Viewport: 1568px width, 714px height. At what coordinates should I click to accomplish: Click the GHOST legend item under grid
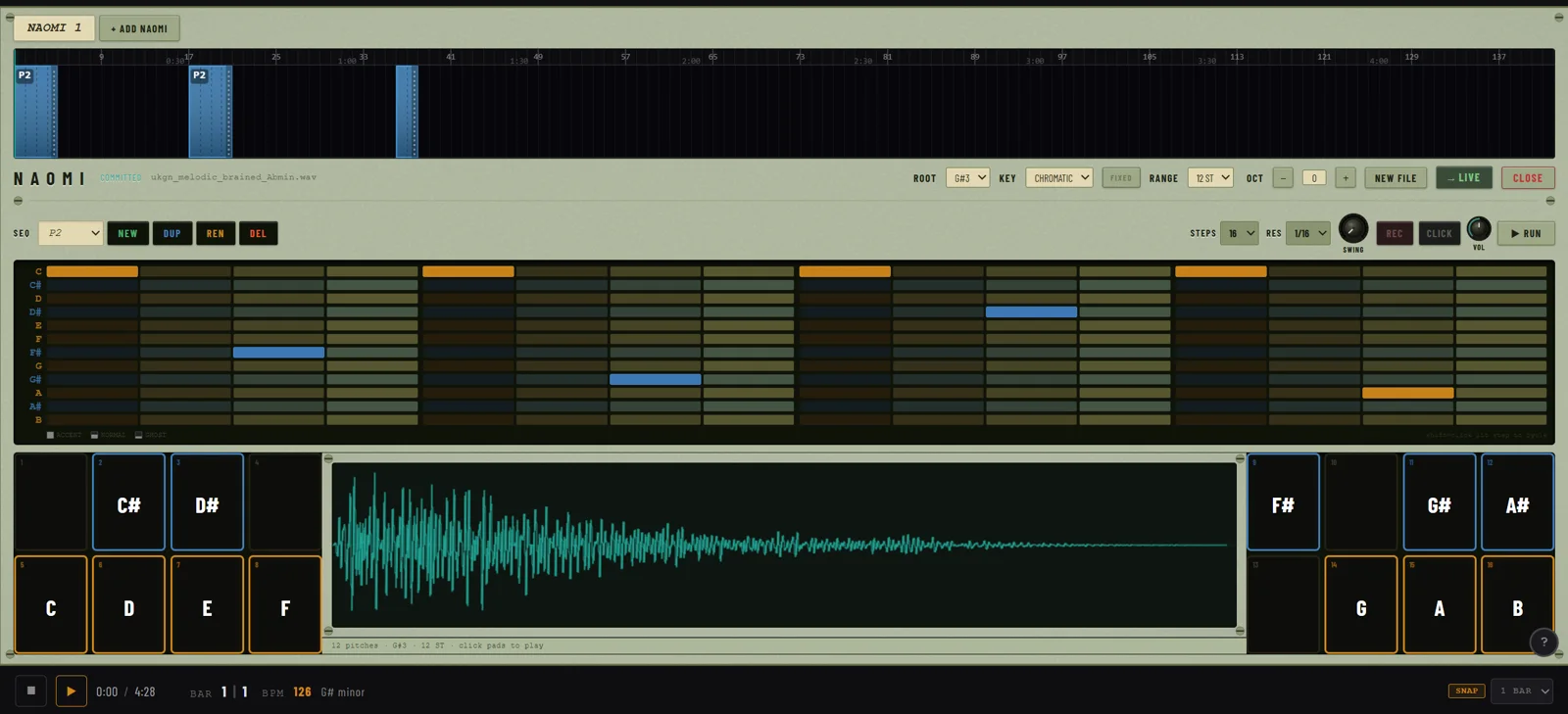151,435
